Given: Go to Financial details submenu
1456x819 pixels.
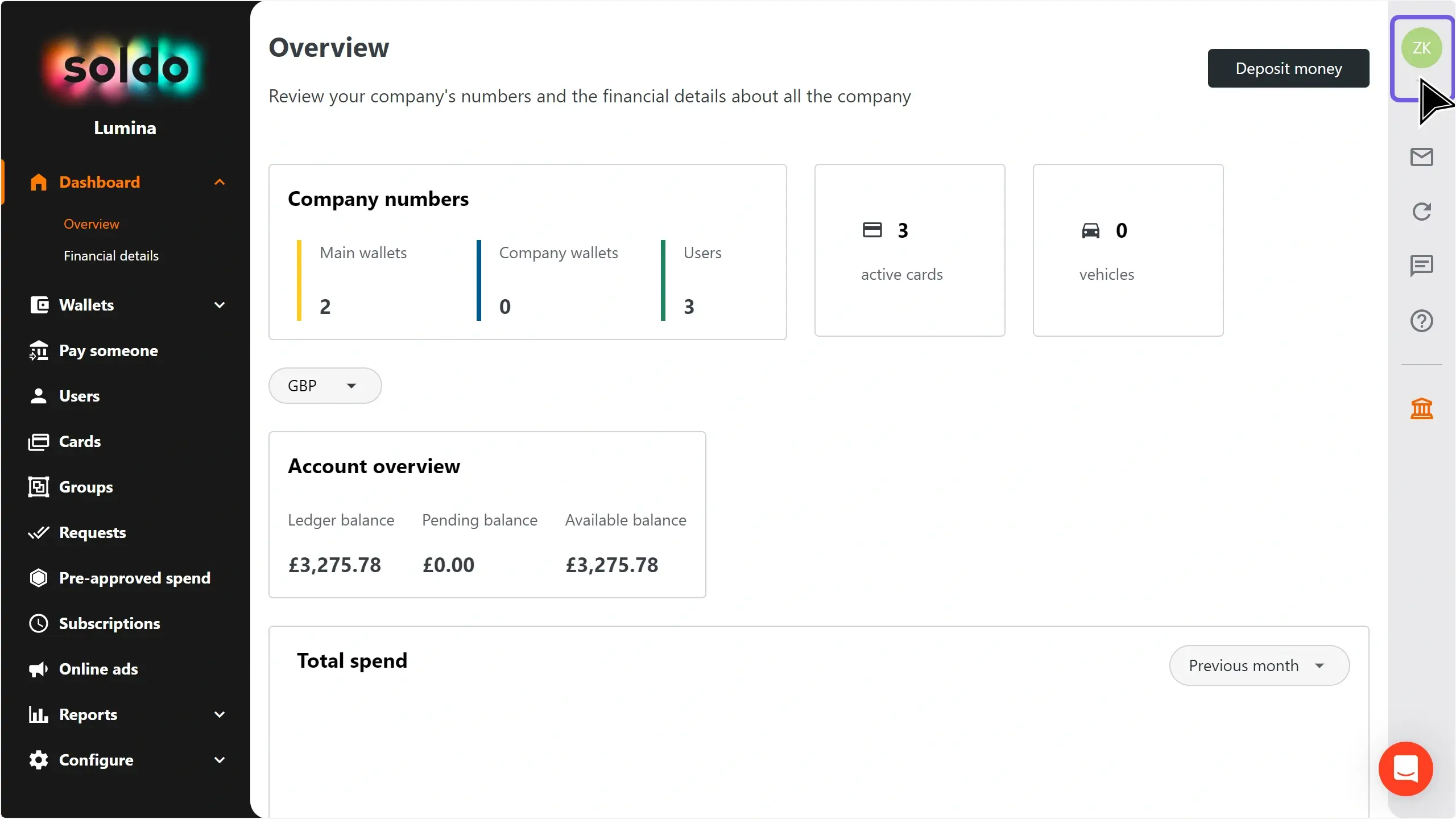Looking at the screenshot, I should click(111, 256).
